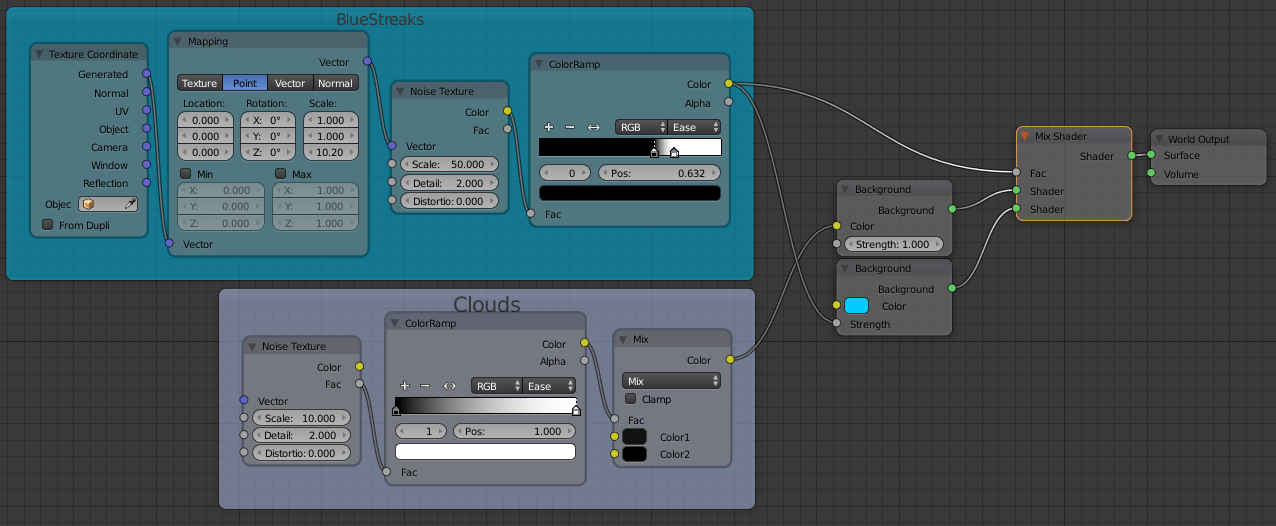Open RGB color mode dropdown in BlueStreaks ColorRamp
1276x526 pixels.
pos(641,127)
